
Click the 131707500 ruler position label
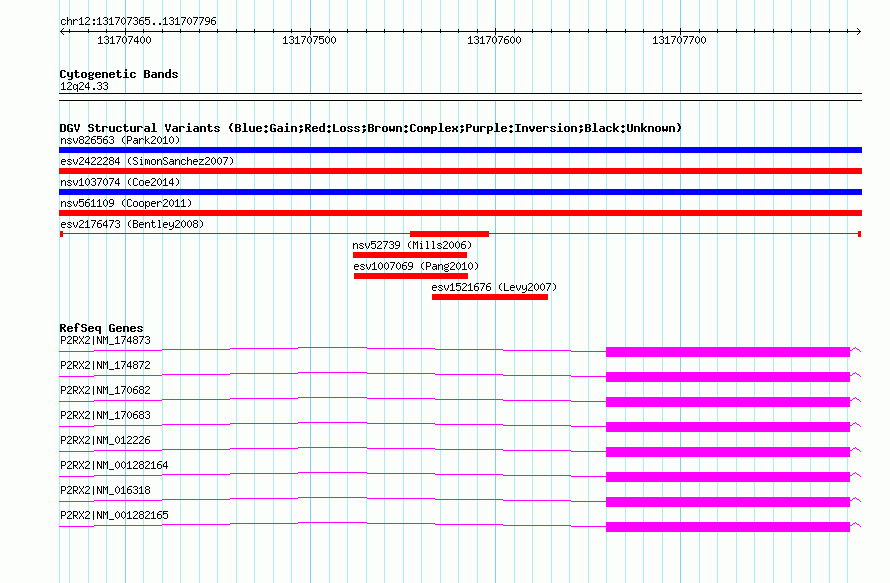pyautogui.click(x=309, y=40)
